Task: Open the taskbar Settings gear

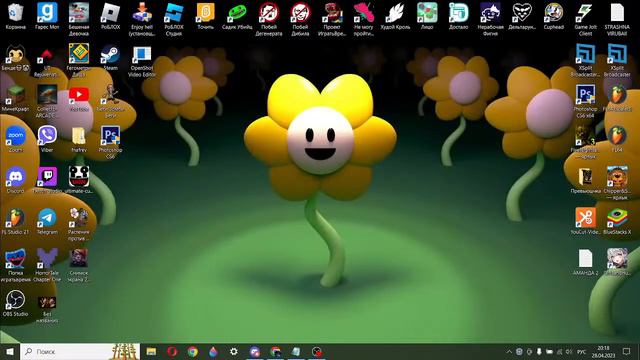Action: (233, 351)
